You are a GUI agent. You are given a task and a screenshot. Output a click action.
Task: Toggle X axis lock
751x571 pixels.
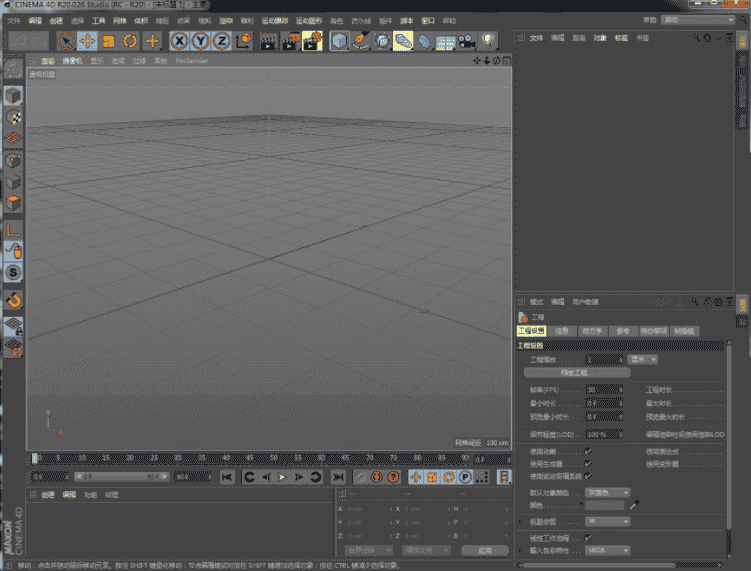pyautogui.click(x=179, y=41)
